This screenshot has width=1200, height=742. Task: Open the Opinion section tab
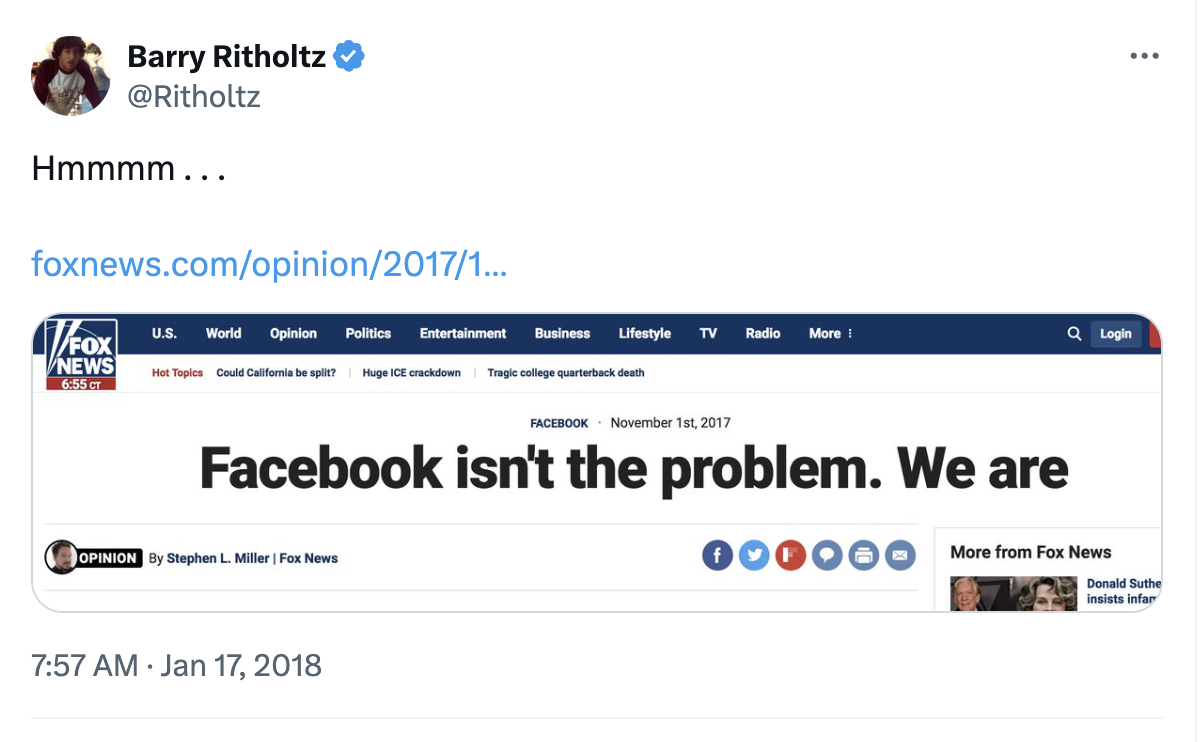(293, 334)
